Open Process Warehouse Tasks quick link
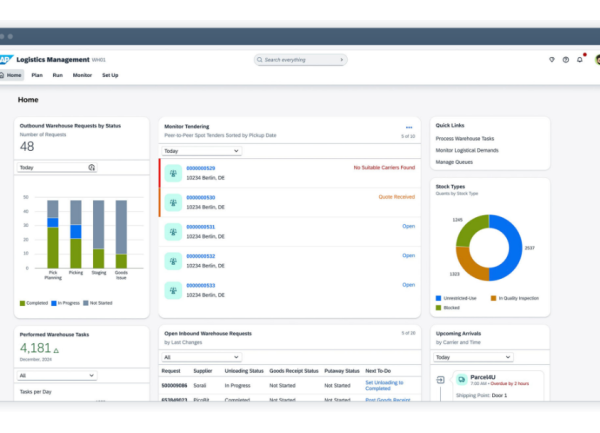The width and height of the screenshot is (600, 433). (466, 137)
